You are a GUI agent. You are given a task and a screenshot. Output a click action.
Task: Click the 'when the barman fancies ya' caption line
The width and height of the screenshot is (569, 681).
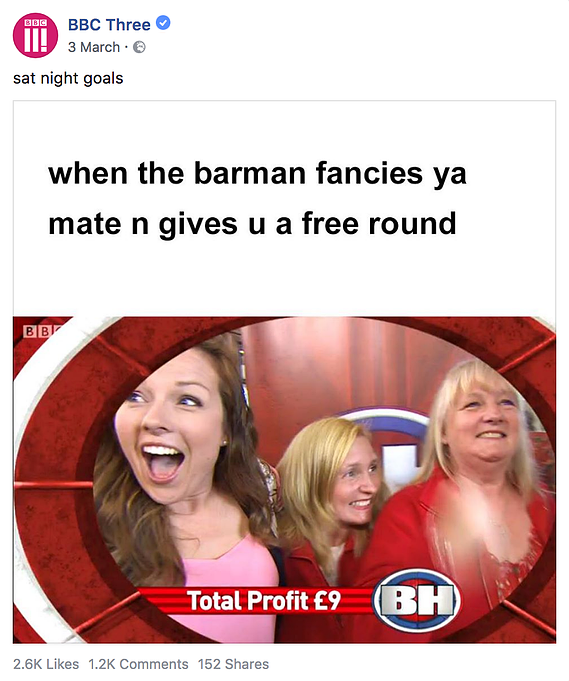pyautogui.click(x=257, y=173)
